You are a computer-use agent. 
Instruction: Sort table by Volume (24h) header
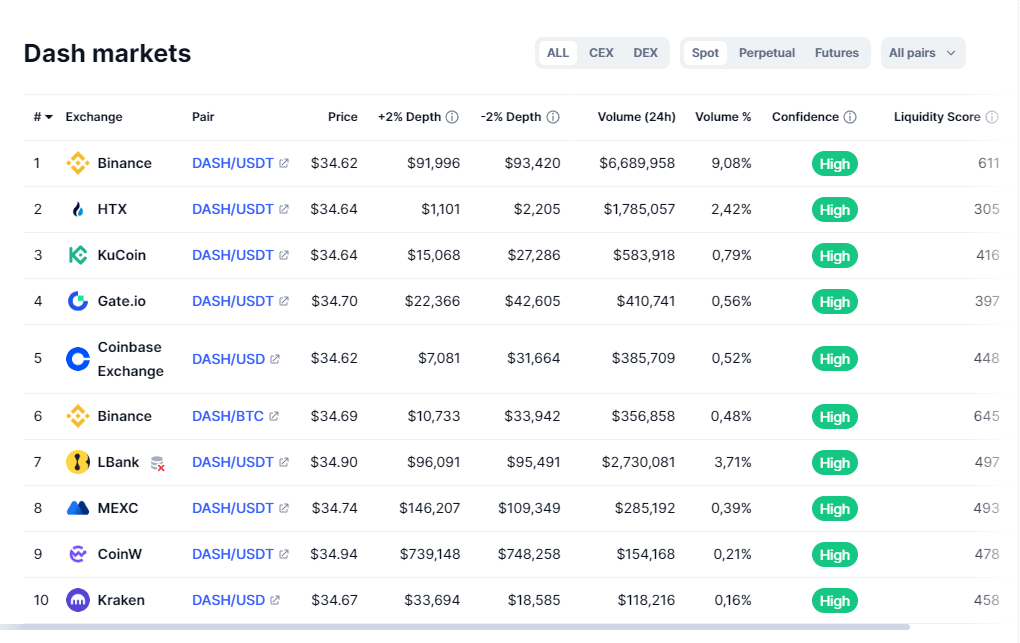(636, 117)
